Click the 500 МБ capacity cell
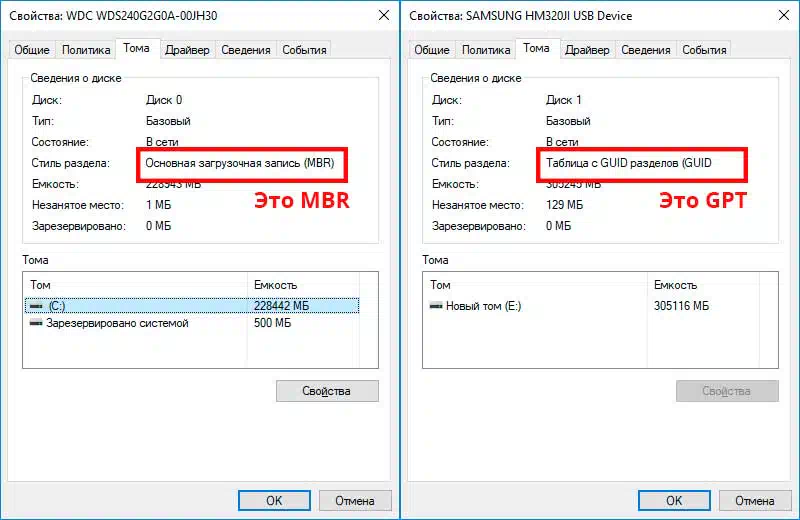The image size is (800, 520). (272, 323)
